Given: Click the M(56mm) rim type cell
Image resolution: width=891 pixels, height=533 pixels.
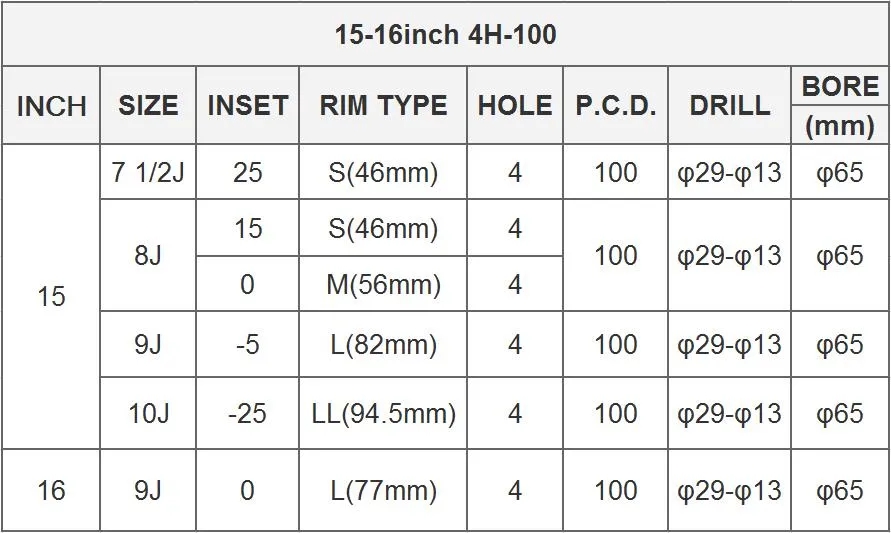Looking at the screenshot, I should click(x=383, y=285).
